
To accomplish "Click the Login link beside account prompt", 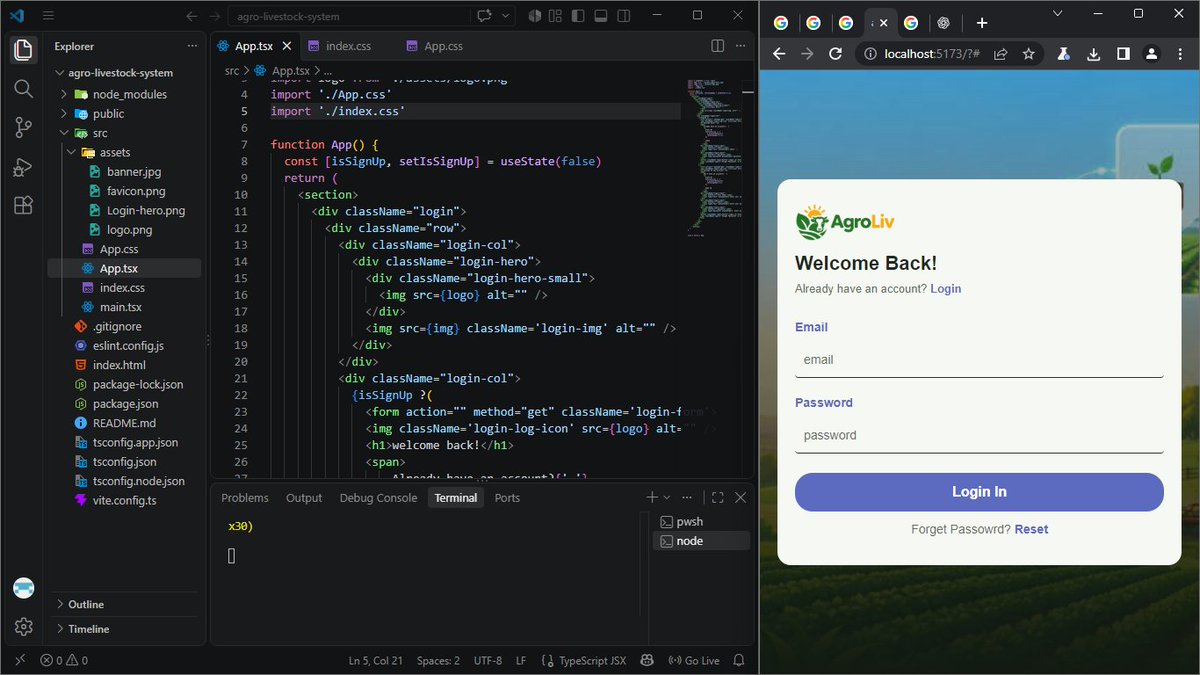I will (x=946, y=289).
